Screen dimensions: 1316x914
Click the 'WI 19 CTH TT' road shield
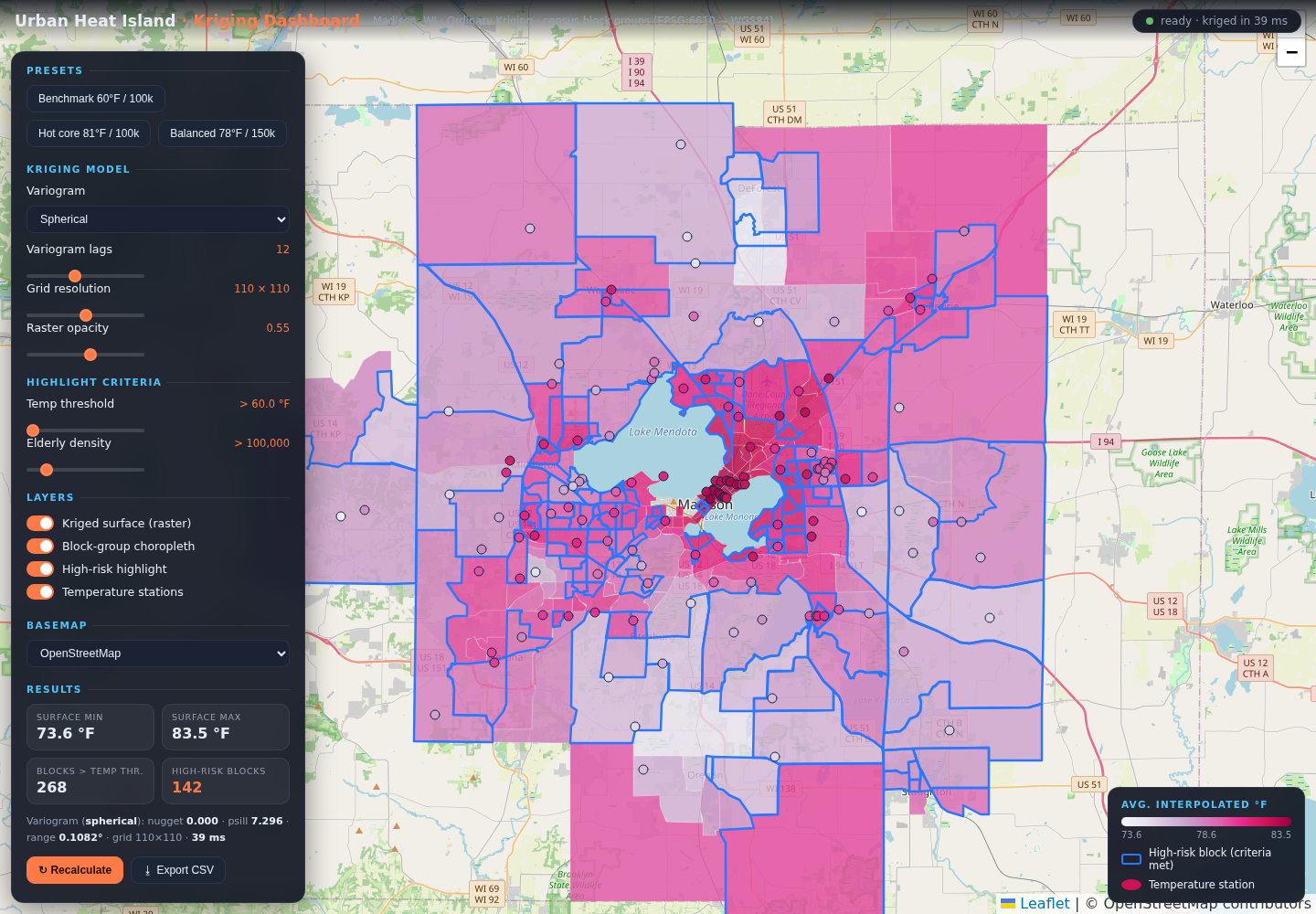[1075, 324]
